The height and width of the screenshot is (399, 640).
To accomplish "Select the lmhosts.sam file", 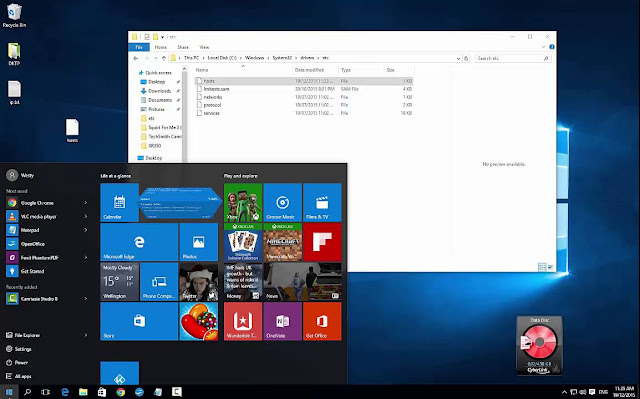I will (x=304, y=89).
